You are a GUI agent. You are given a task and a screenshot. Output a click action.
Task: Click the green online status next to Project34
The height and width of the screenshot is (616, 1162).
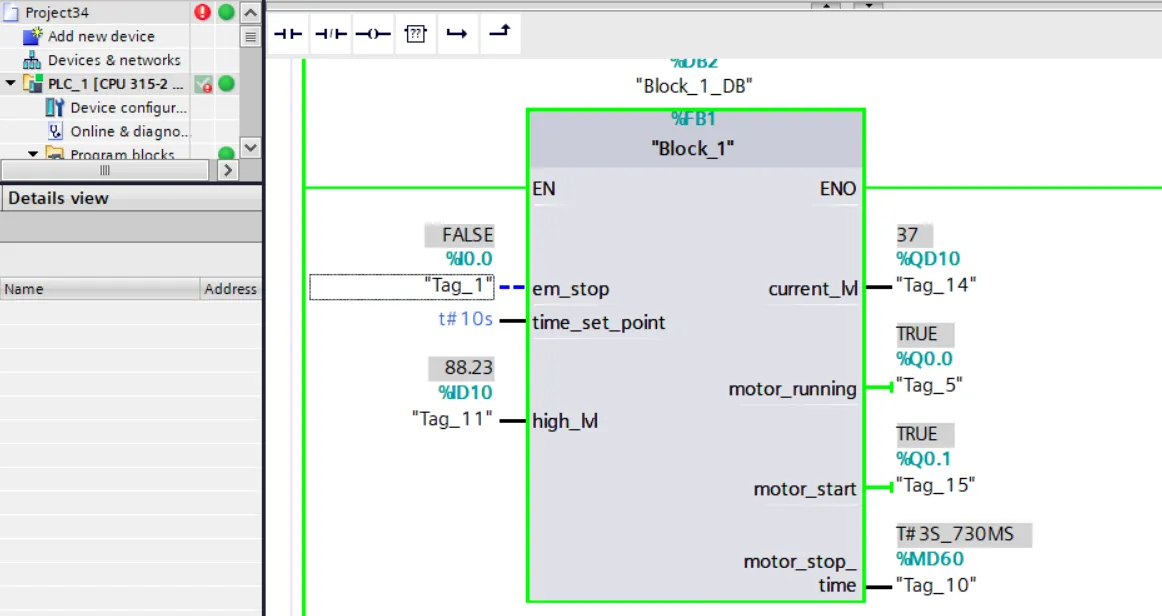click(x=226, y=12)
